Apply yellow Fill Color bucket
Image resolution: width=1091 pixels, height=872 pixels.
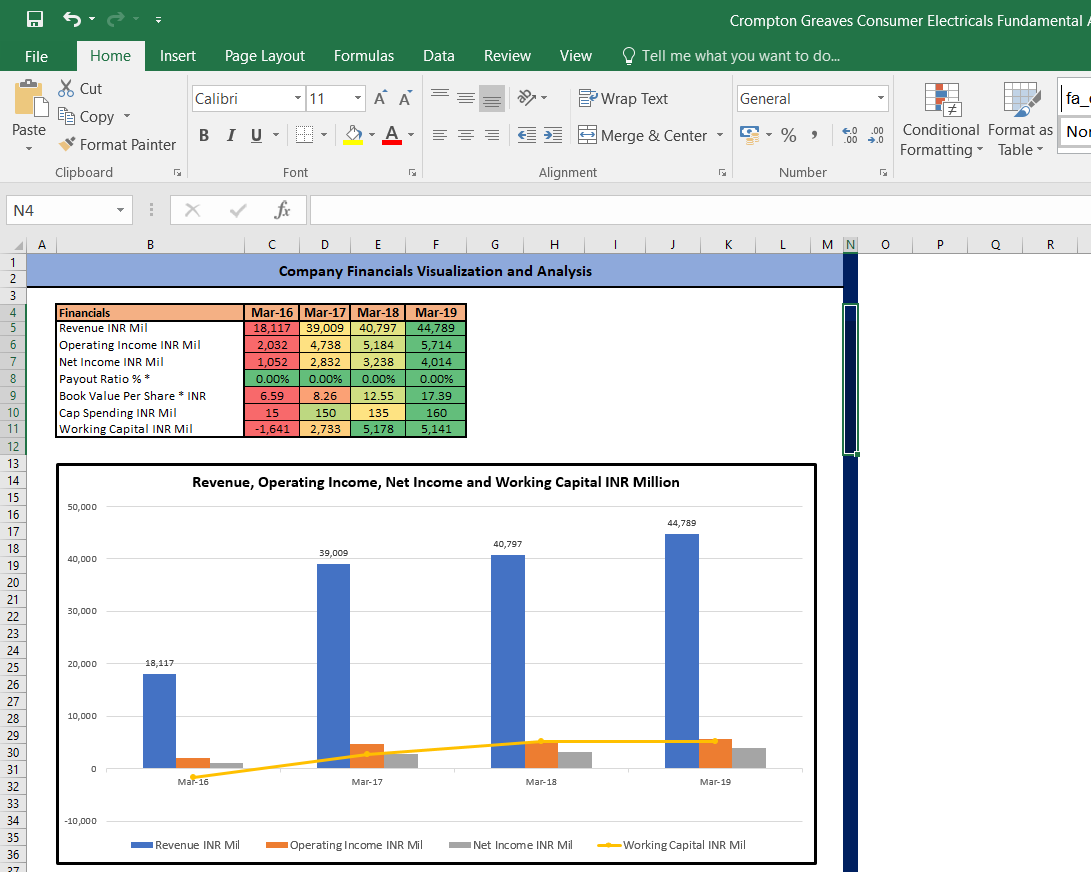tap(353, 135)
